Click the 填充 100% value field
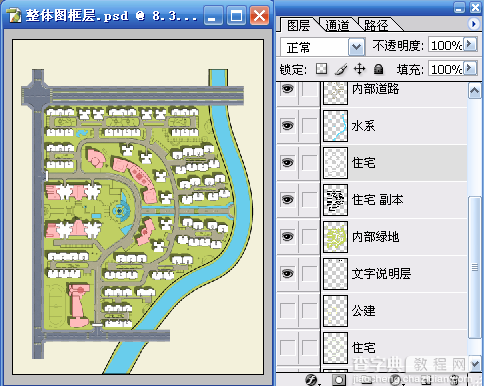Screen dimensions: 484x386 click(x=447, y=69)
